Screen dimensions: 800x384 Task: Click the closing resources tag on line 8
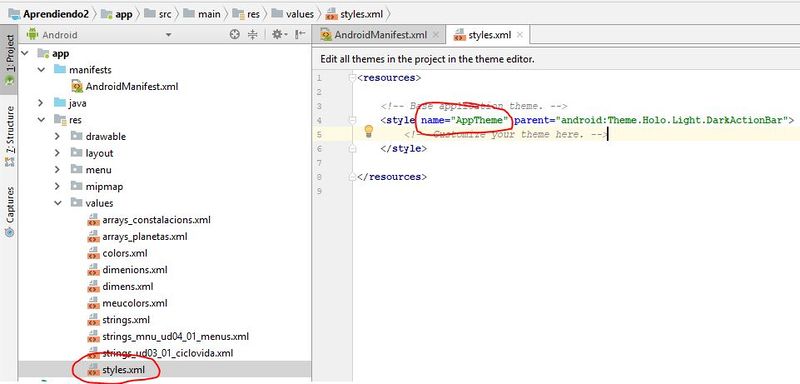[392, 177]
